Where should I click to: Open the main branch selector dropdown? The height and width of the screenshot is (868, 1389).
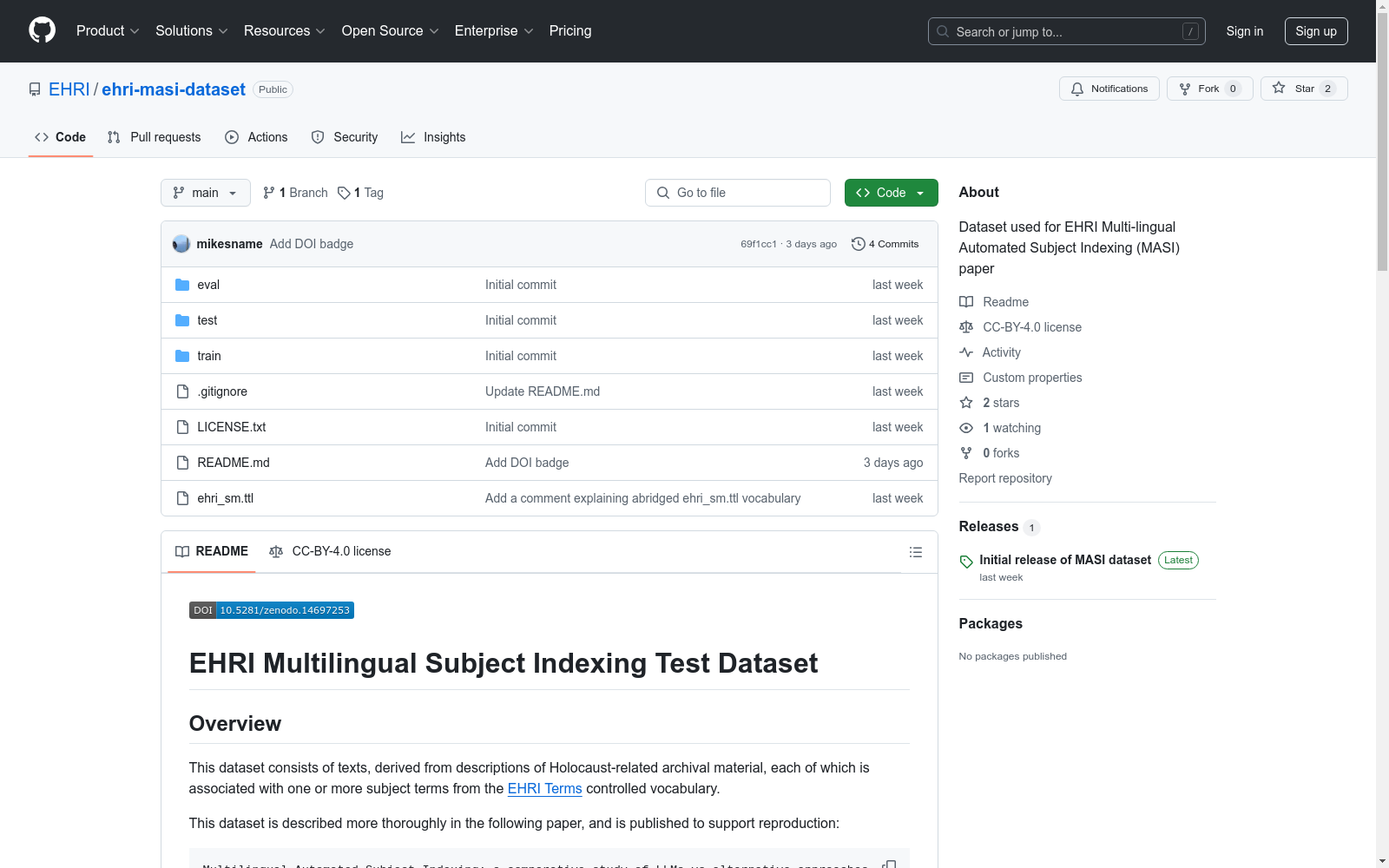tap(206, 193)
